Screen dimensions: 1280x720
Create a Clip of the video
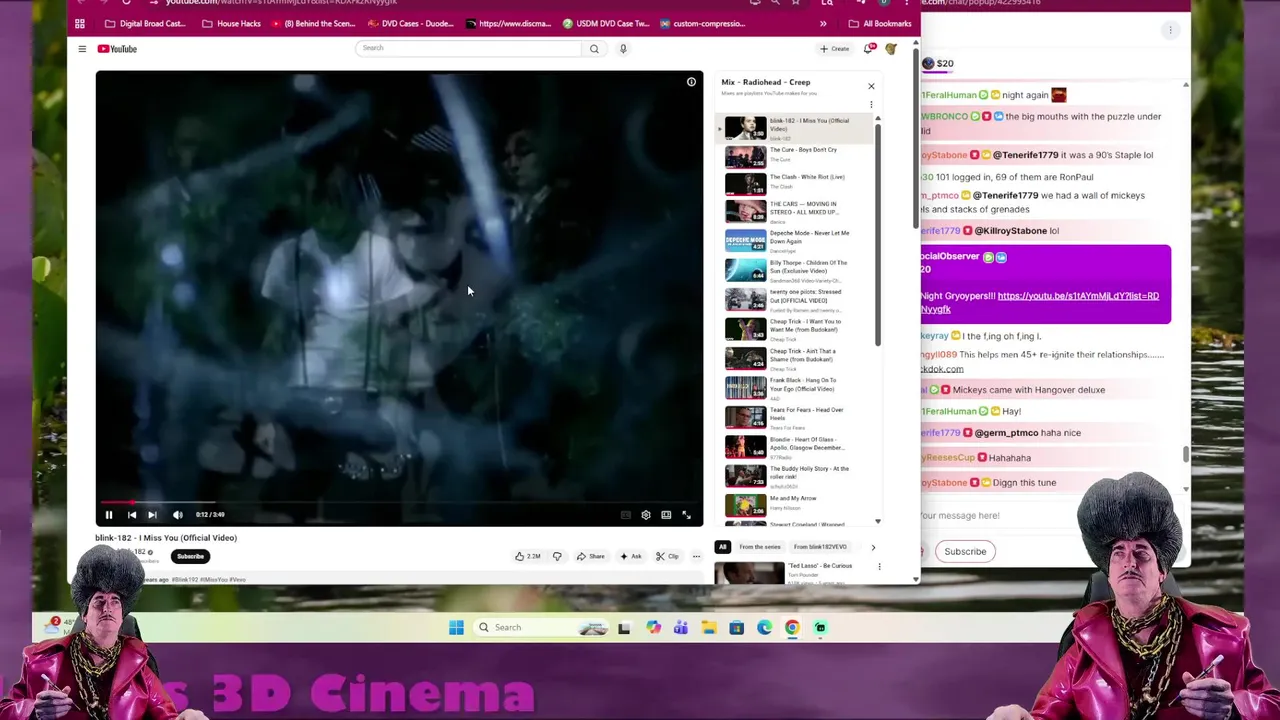click(x=667, y=556)
